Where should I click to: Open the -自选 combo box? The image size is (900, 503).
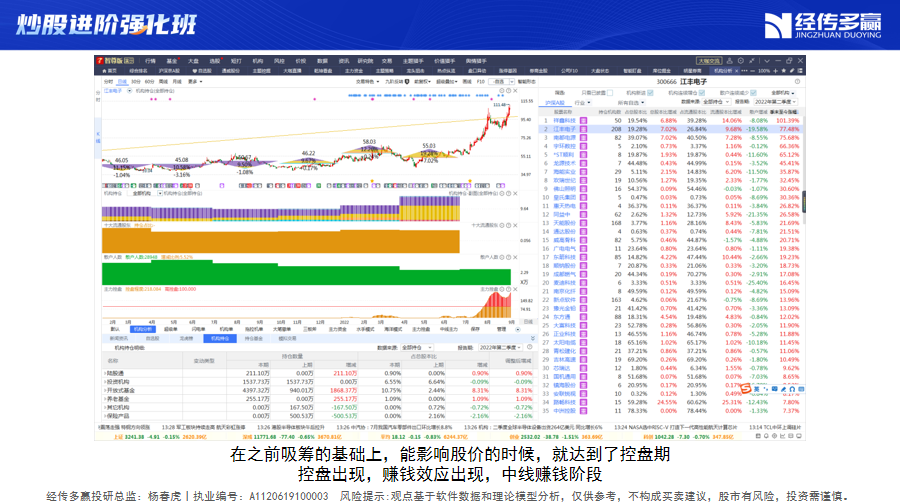click(502, 82)
